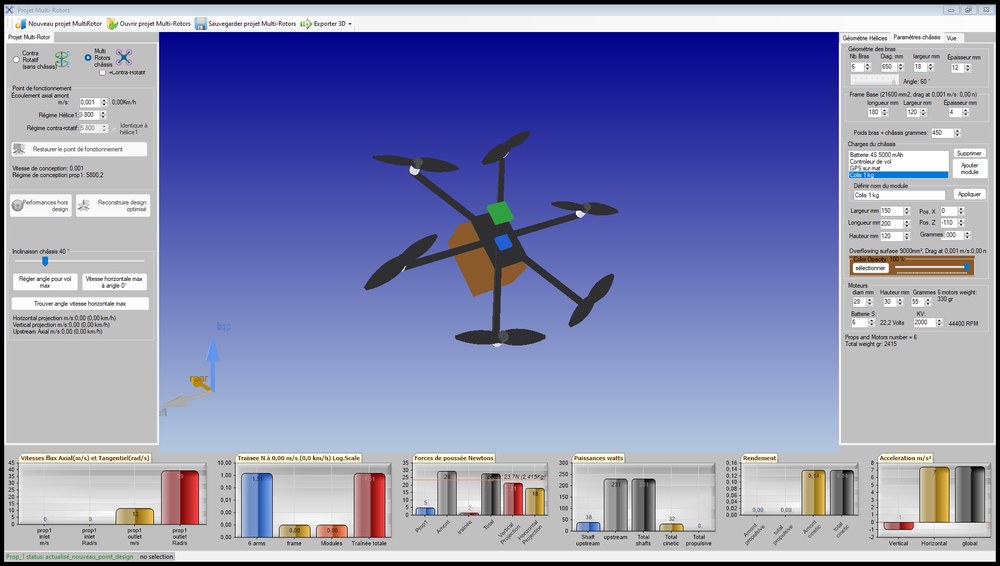Select Colis 1 kg in list
Screen dimensions: 1000x566
pos(898,175)
